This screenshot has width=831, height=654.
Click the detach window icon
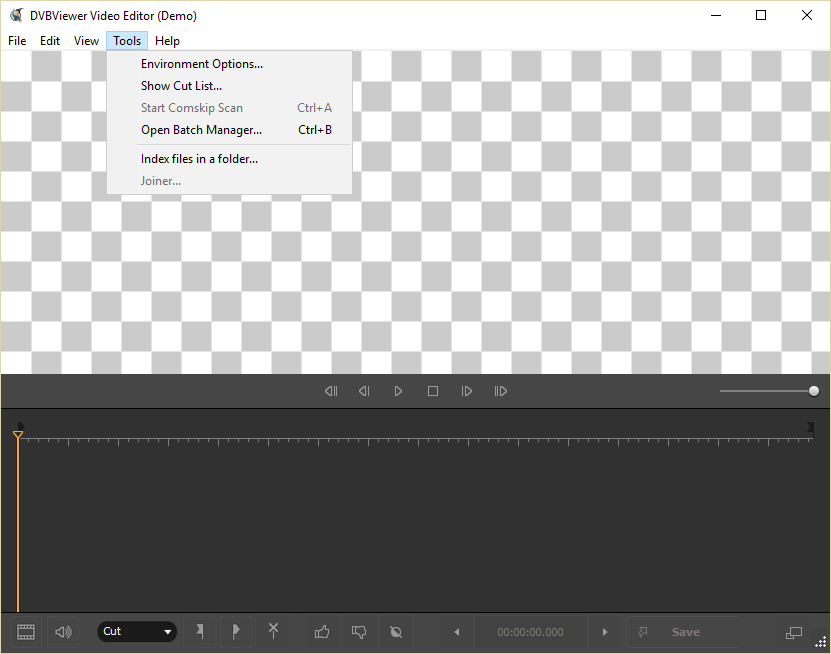(x=793, y=632)
